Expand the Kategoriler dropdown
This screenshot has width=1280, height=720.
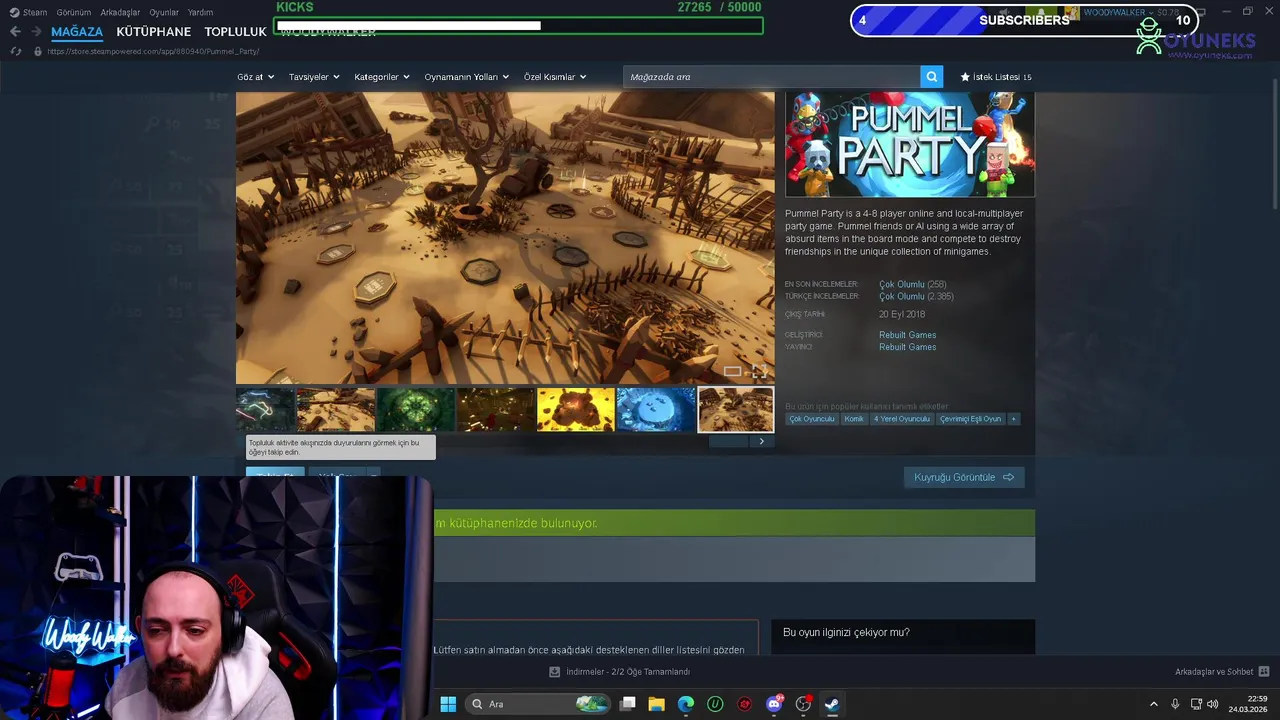click(x=382, y=77)
